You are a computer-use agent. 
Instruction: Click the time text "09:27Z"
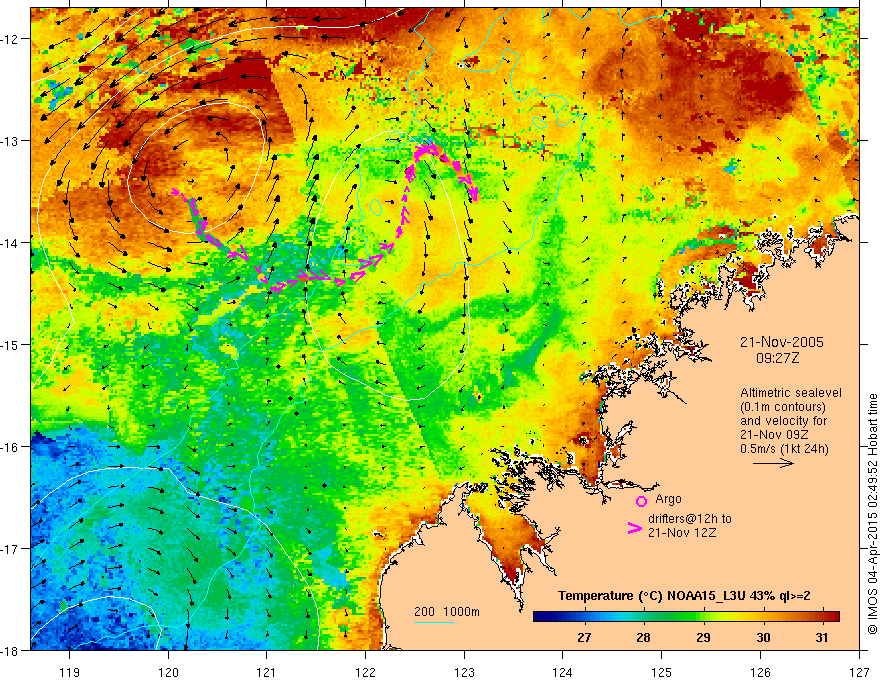point(777,357)
